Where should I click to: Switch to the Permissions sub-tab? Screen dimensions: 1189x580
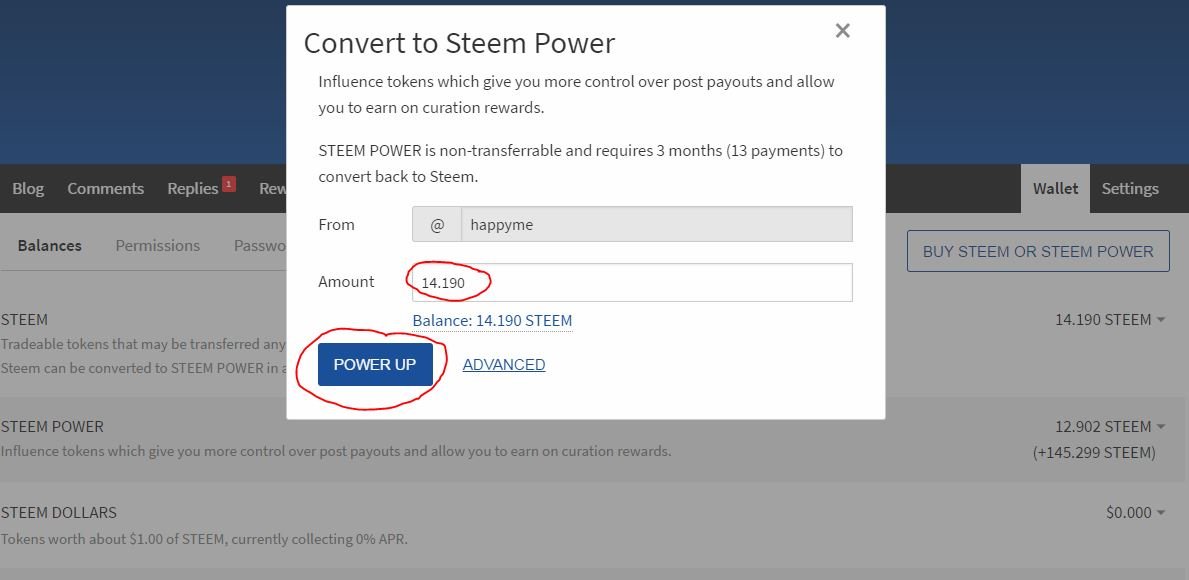click(x=157, y=246)
